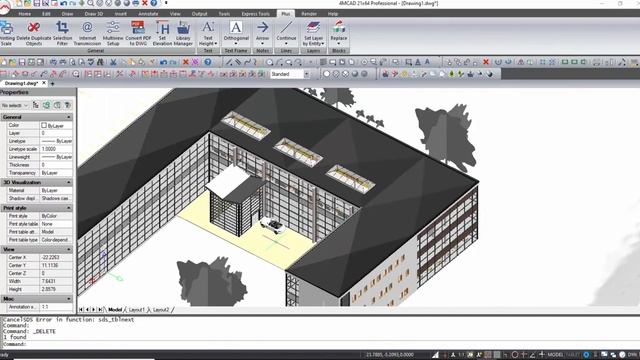640x360 pixels.
Task: Open the Home ribbon tab
Action: coord(24,14)
